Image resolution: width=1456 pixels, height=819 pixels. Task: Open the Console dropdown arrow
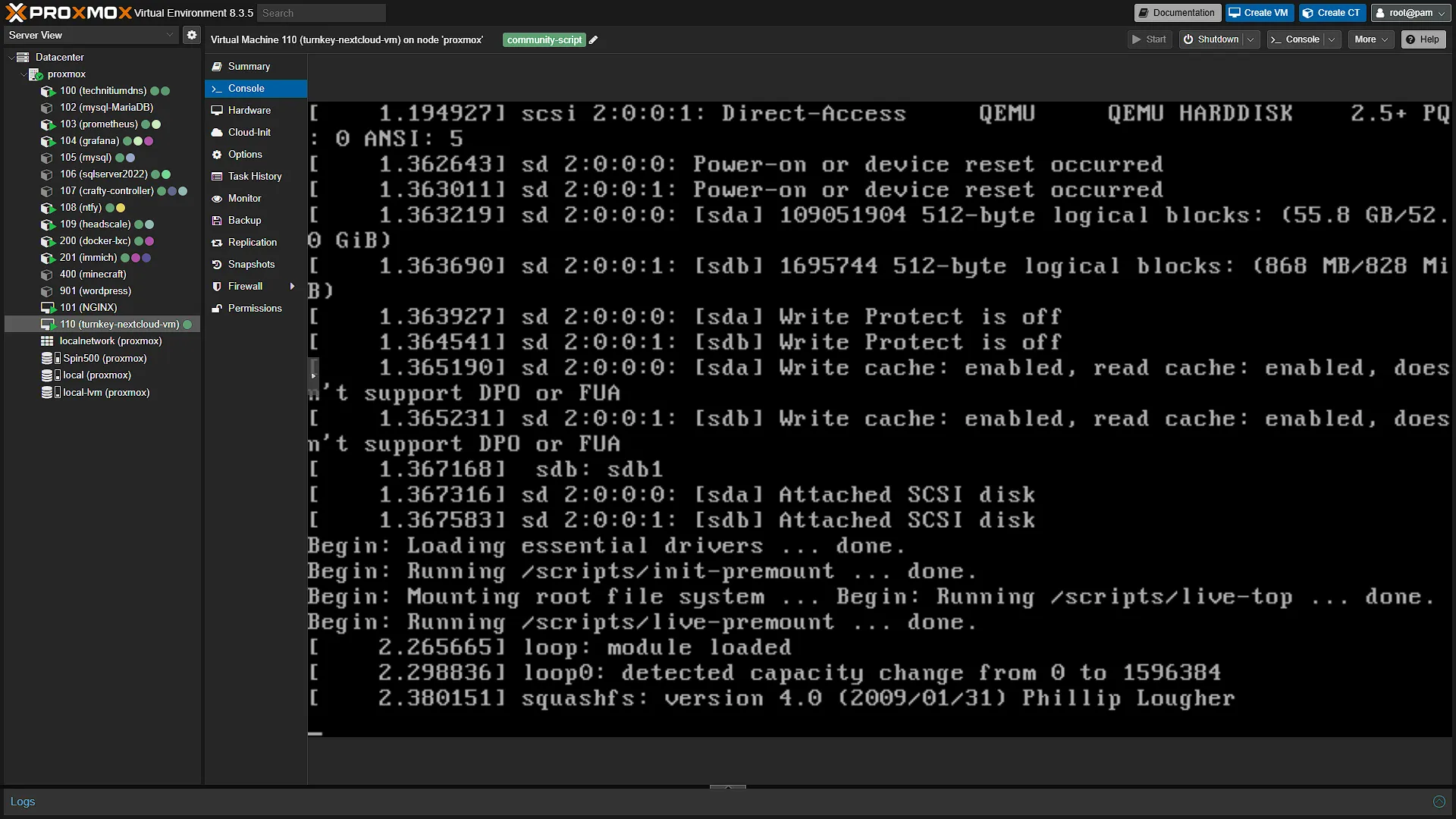1332,39
